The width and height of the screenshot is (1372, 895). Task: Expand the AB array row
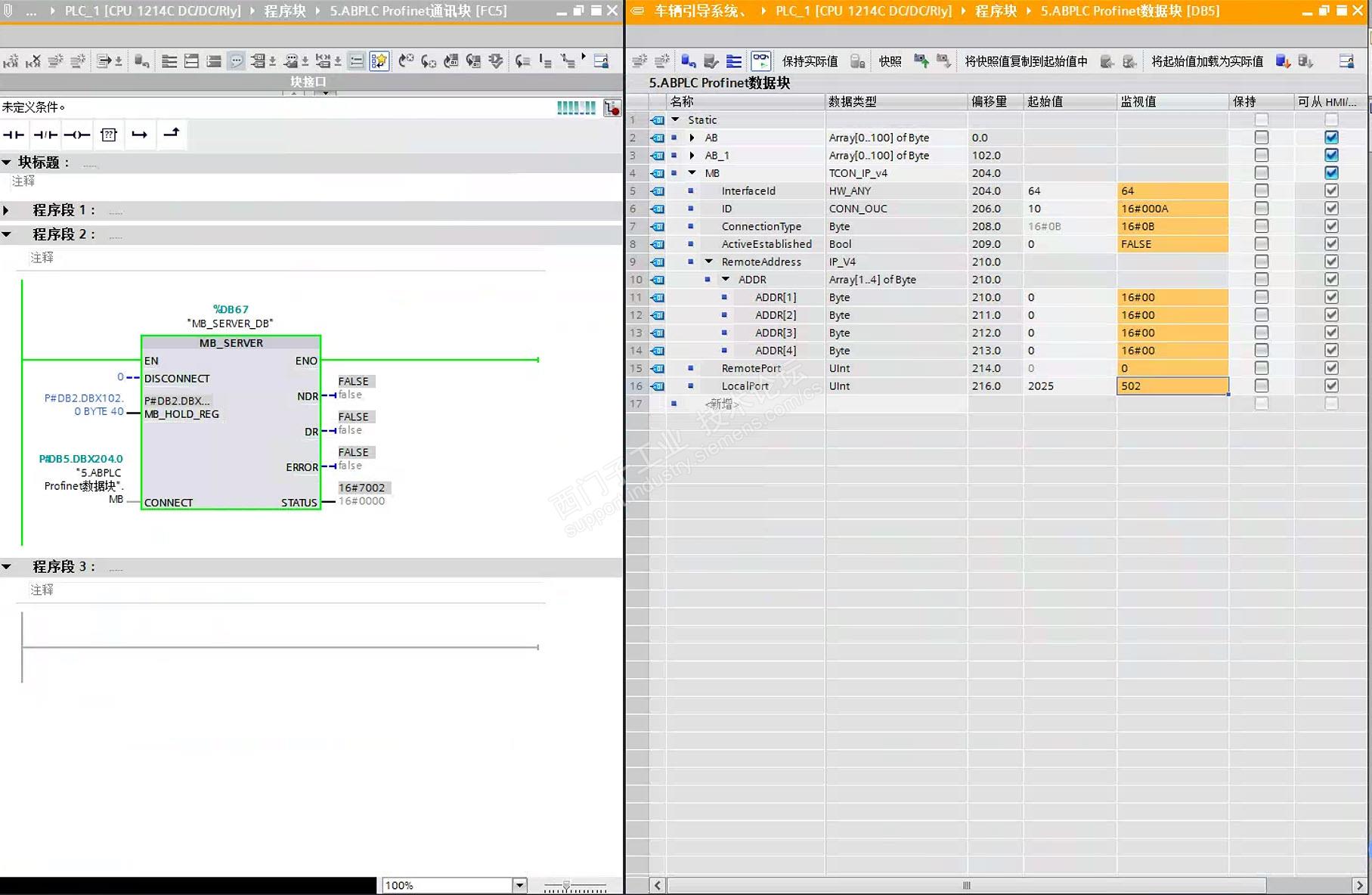[x=692, y=138]
